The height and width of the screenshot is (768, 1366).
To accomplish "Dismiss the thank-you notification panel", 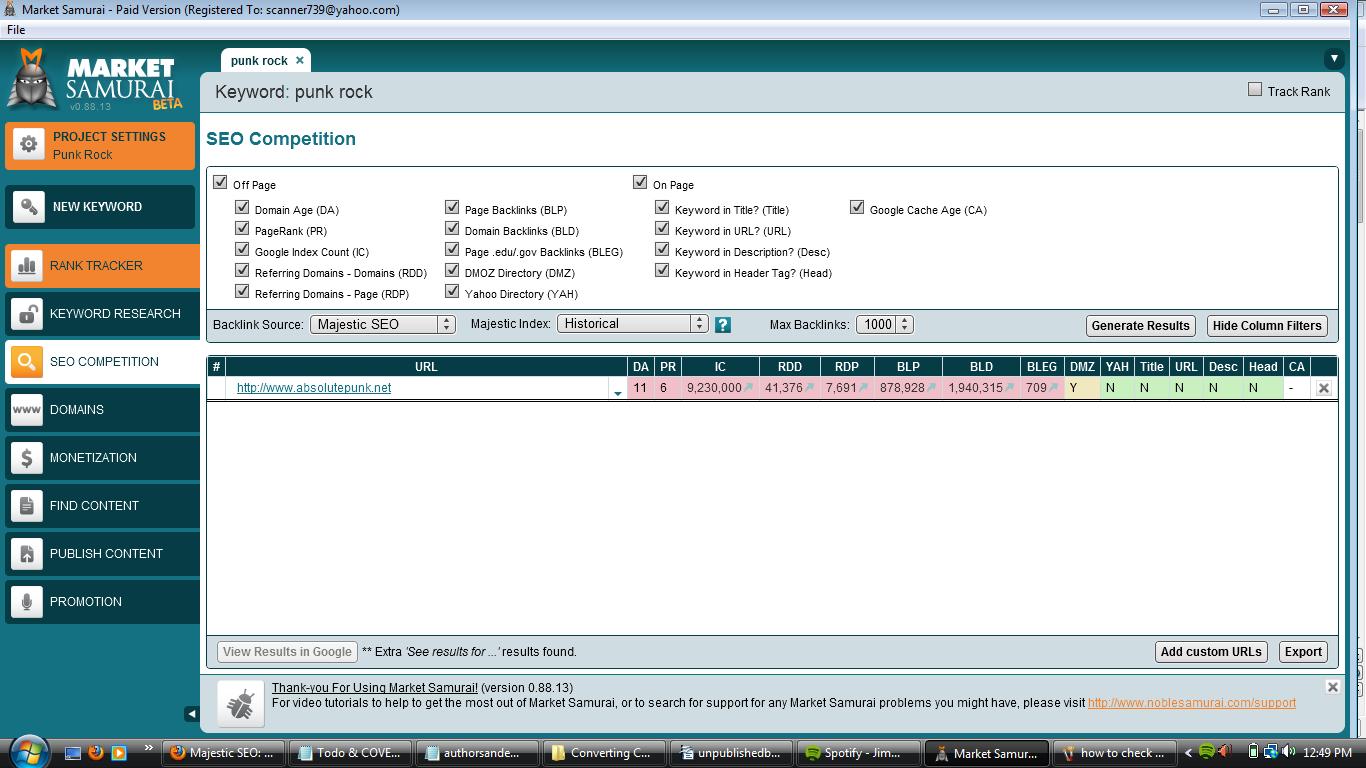I will (1332, 687).
